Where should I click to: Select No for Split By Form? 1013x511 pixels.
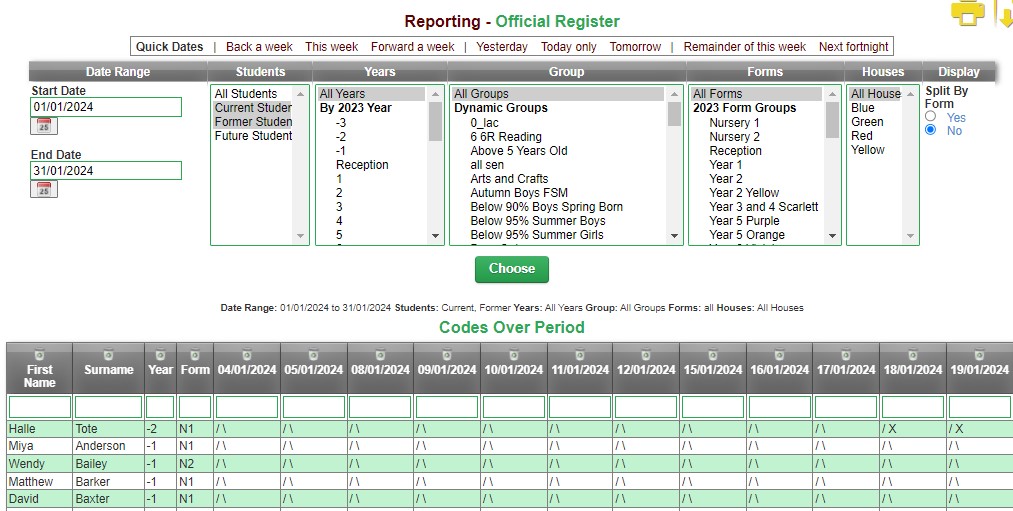point(930,130)
